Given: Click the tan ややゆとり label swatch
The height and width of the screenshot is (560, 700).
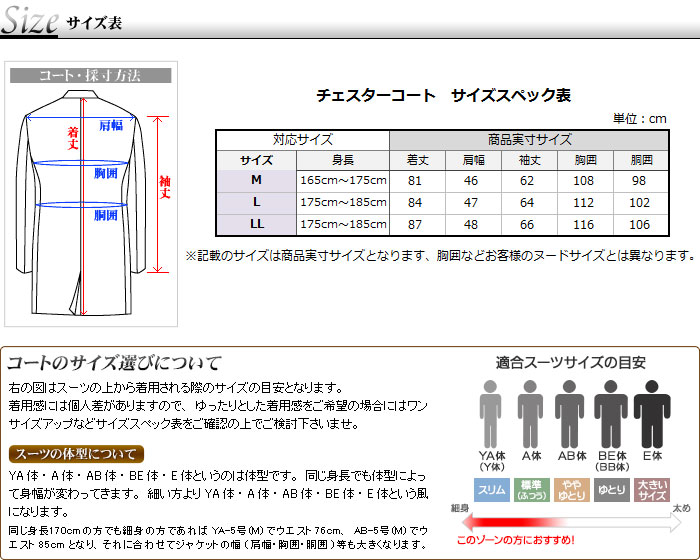Looking at the screenshot, I should (571, 490).
